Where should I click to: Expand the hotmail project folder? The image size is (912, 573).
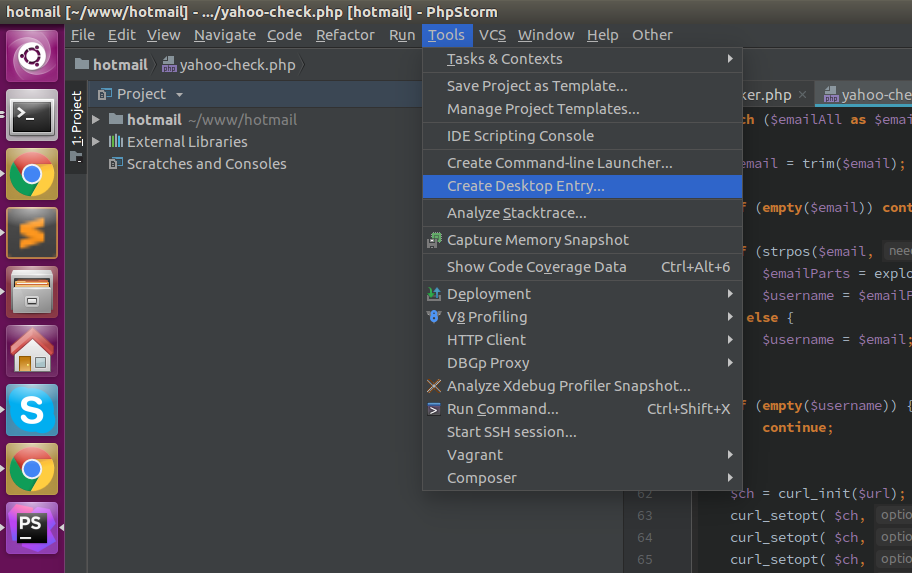[x=96, y=120]
